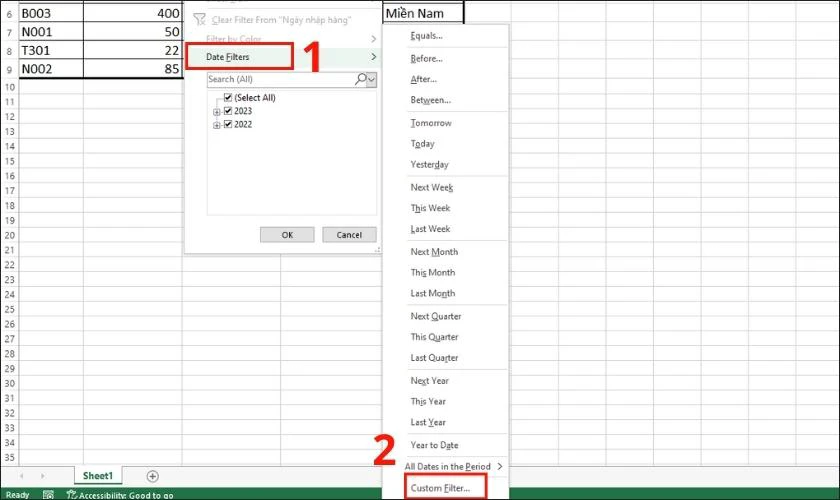Select cell containing N002

pyautogui.click(x=51, y=69)
